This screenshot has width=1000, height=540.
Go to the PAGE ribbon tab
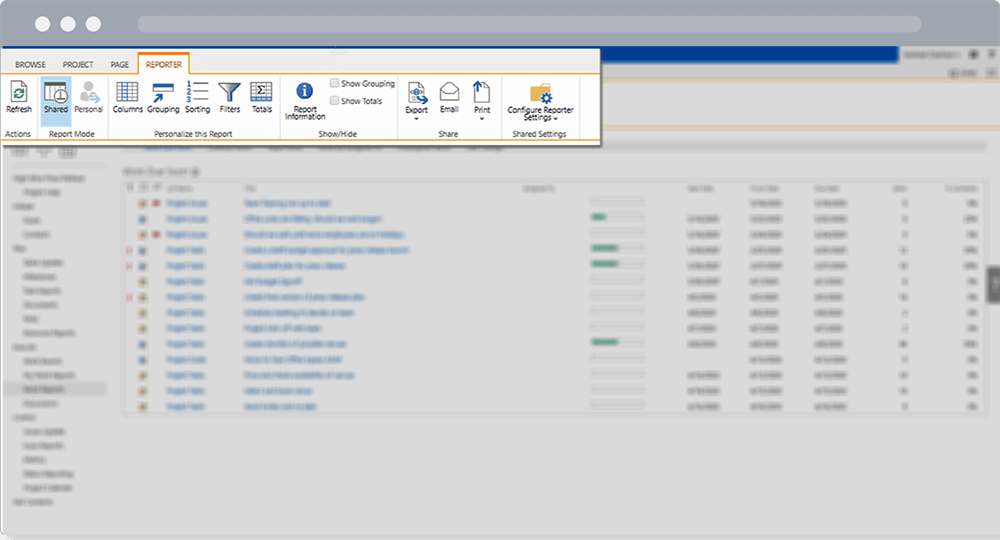click(119, 64)
